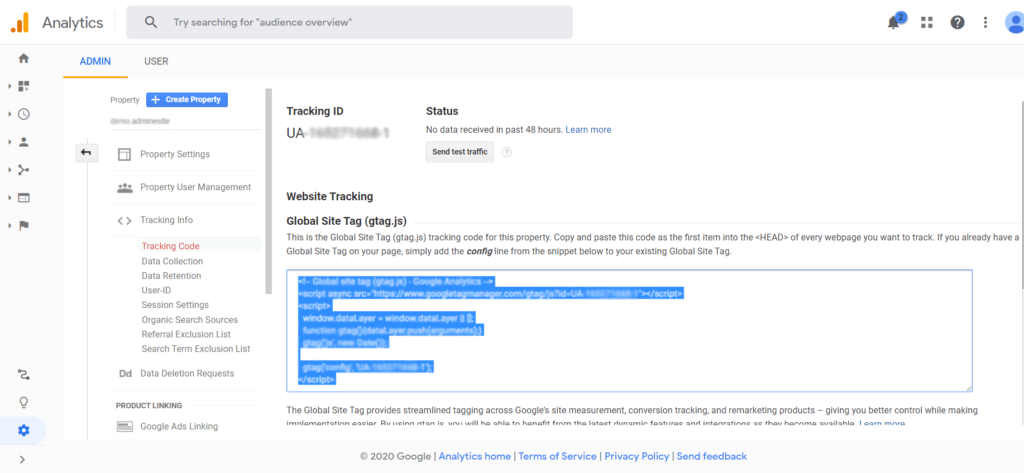
Task: Open Conversions flag icon in sidebar
Action: (24, 225)
